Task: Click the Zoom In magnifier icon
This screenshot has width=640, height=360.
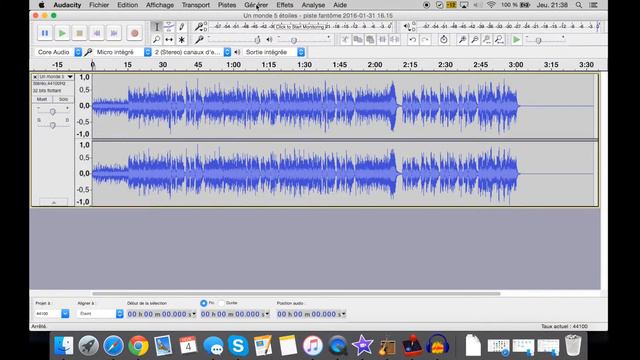Action: (462, 40)
